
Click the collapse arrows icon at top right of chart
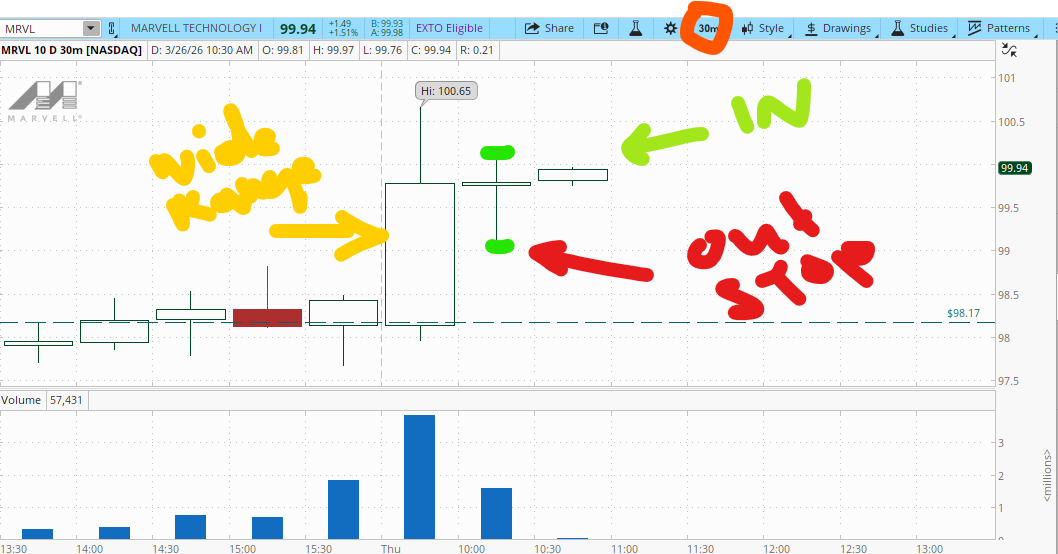pos(1009,49)
